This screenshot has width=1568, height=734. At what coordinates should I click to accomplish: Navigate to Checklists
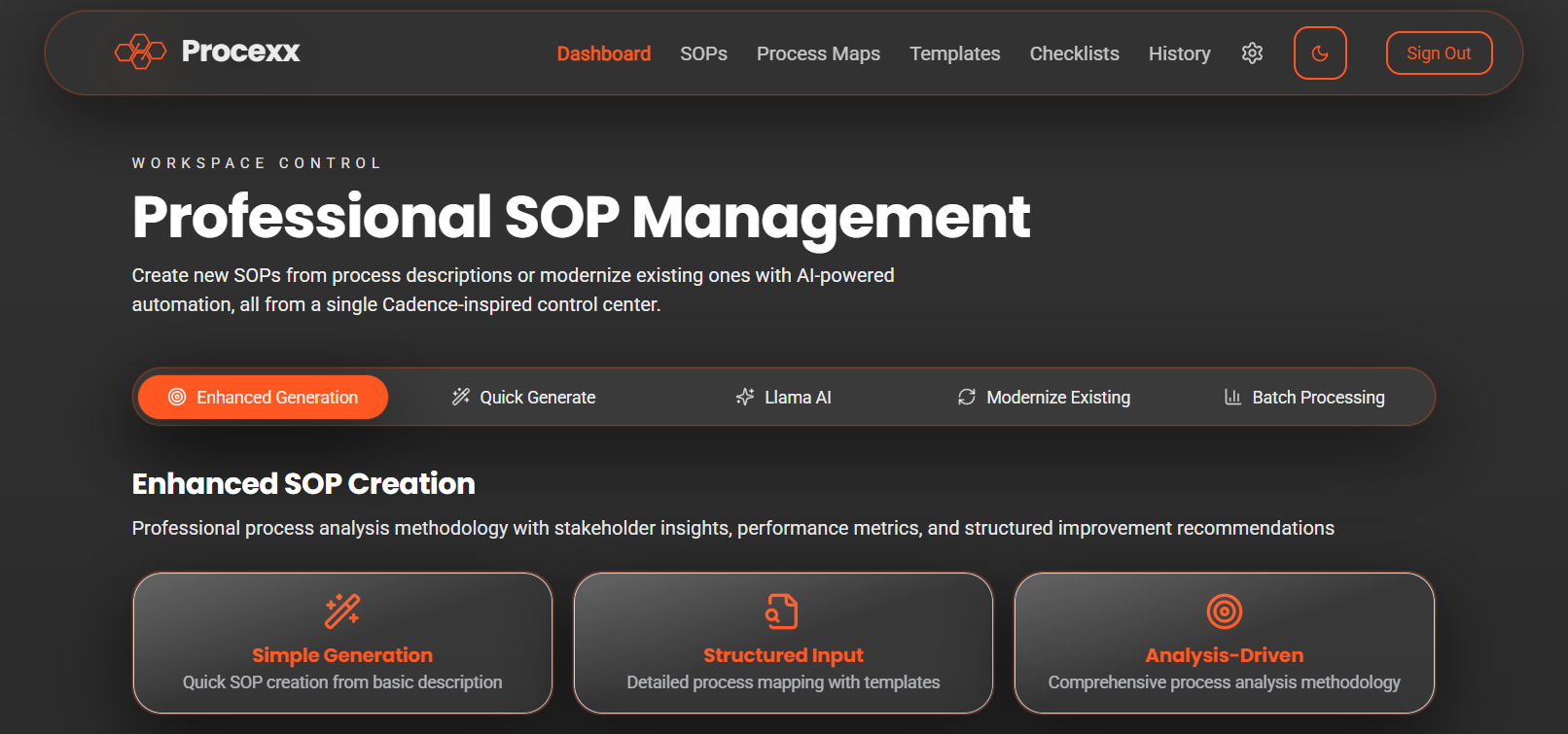(x=1074, y=53)
